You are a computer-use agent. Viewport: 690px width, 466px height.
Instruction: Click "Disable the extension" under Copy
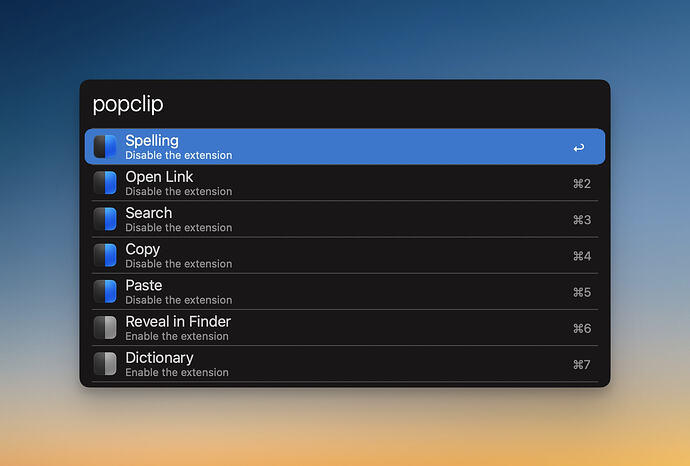pyautogui.click(x=179, y=264)
